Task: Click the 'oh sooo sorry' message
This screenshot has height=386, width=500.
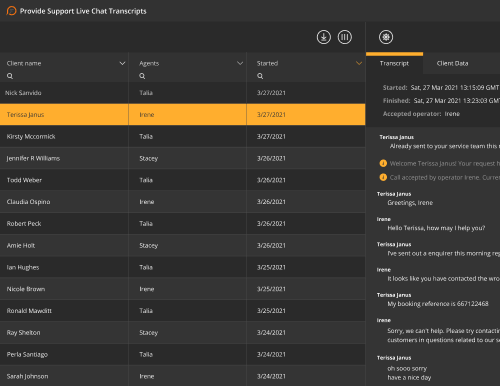Action: click(x=407, y=368)
